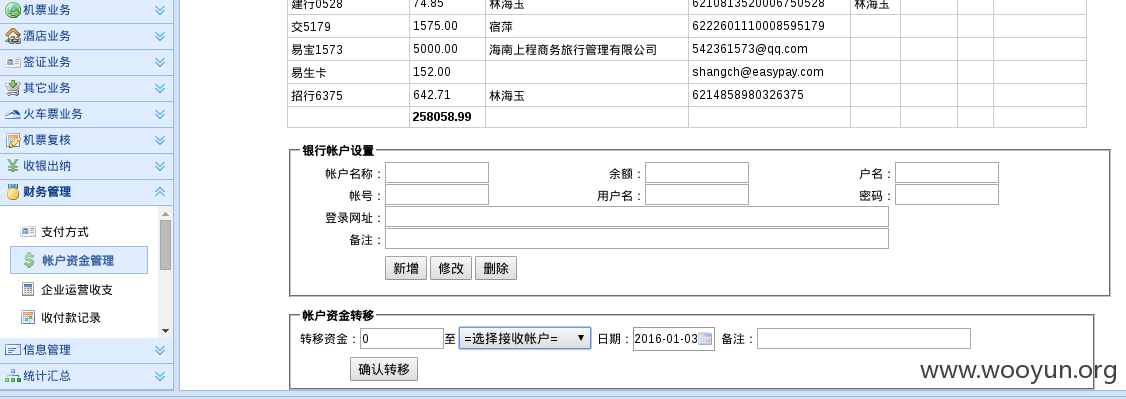Click the 机票业务 globe icon
Screen dimensions: 1126x399
(13, 10)
